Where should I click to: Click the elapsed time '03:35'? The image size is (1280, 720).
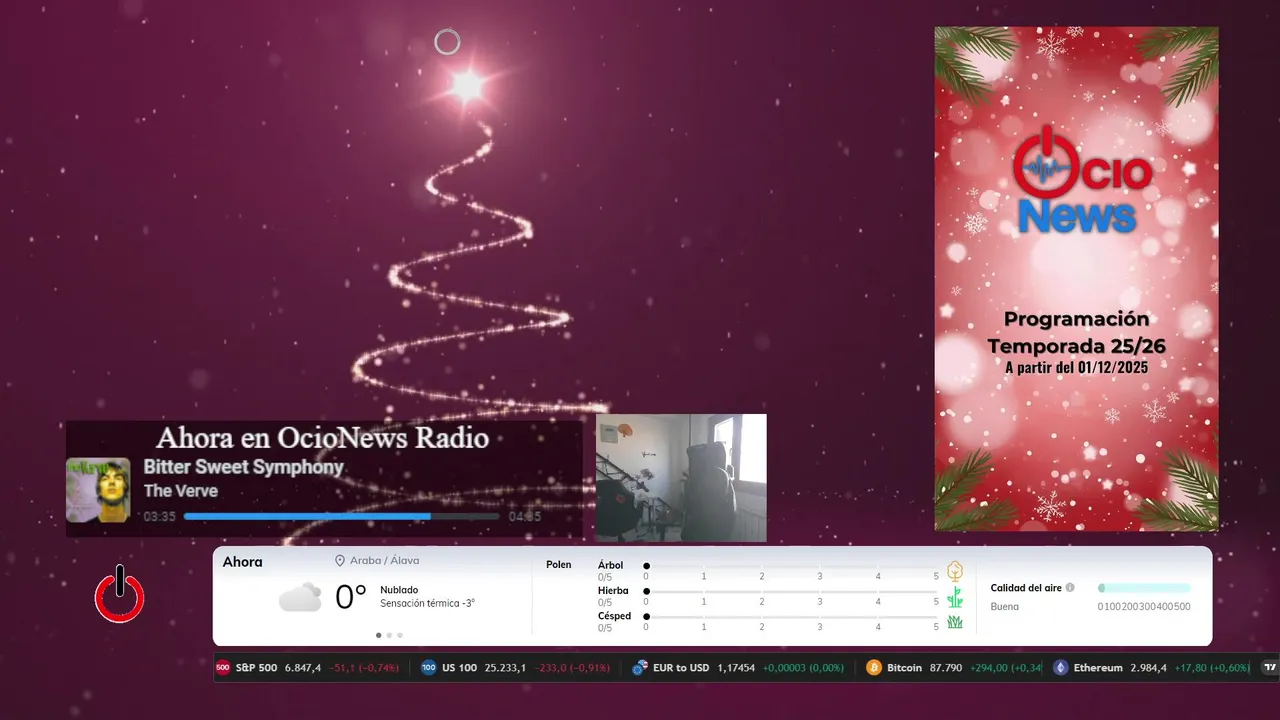[159, 517]
